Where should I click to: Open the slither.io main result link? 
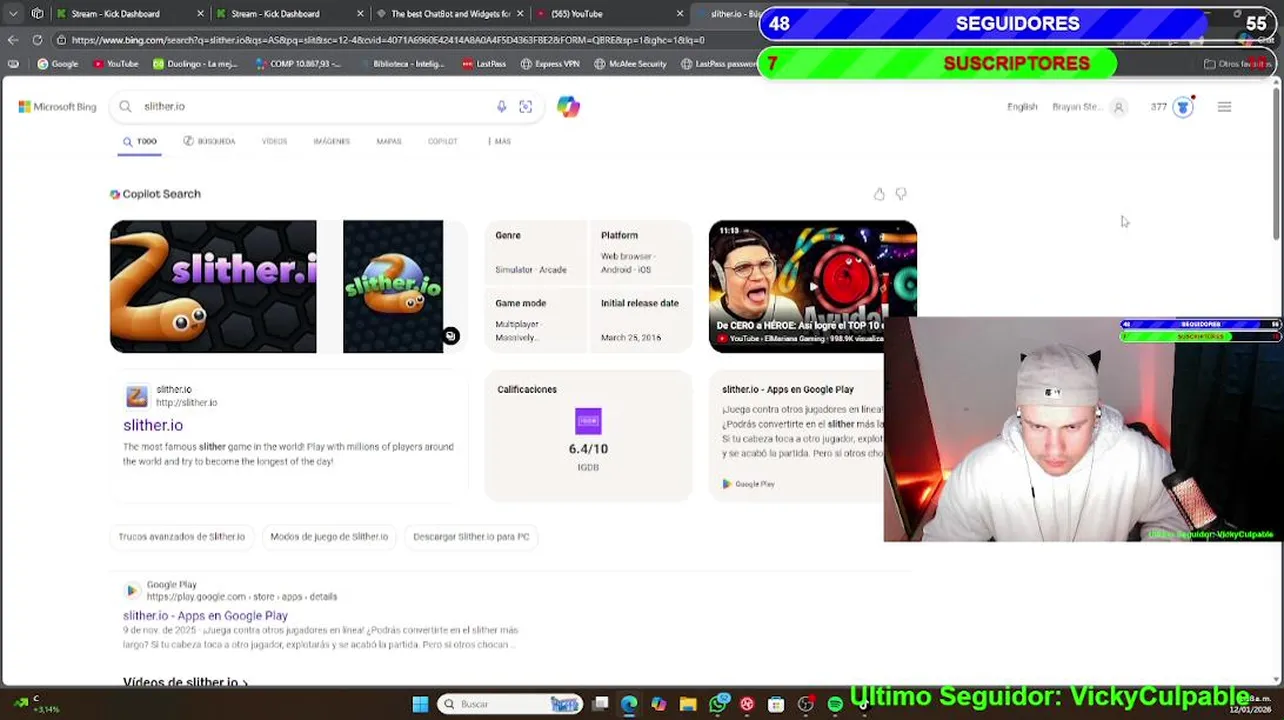coord(153,425)
